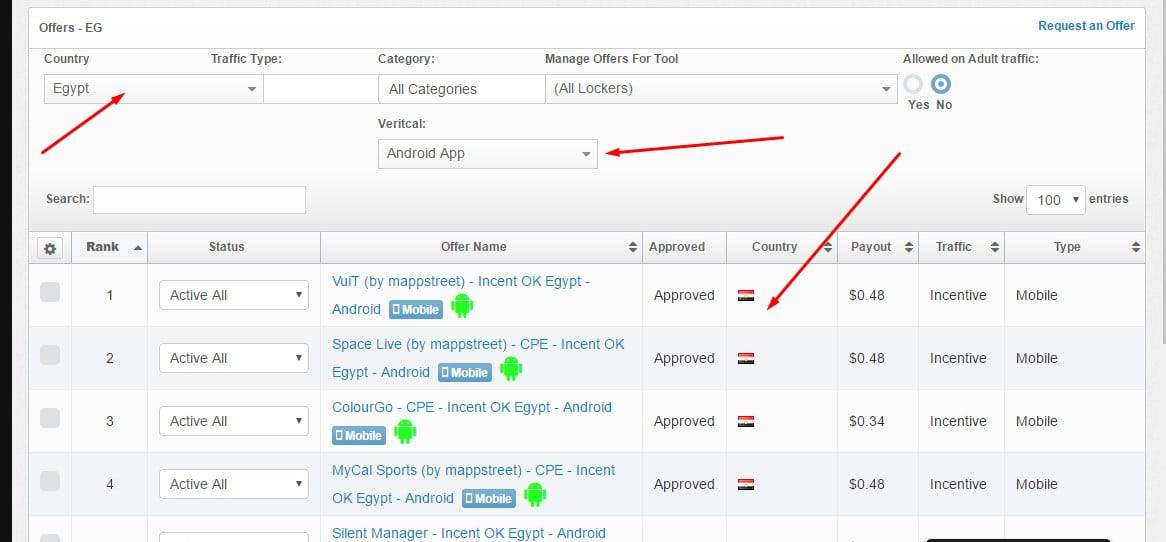1166x542 pixels.
Task: Sort table by Rank column arrow
Action: (138, 247)
